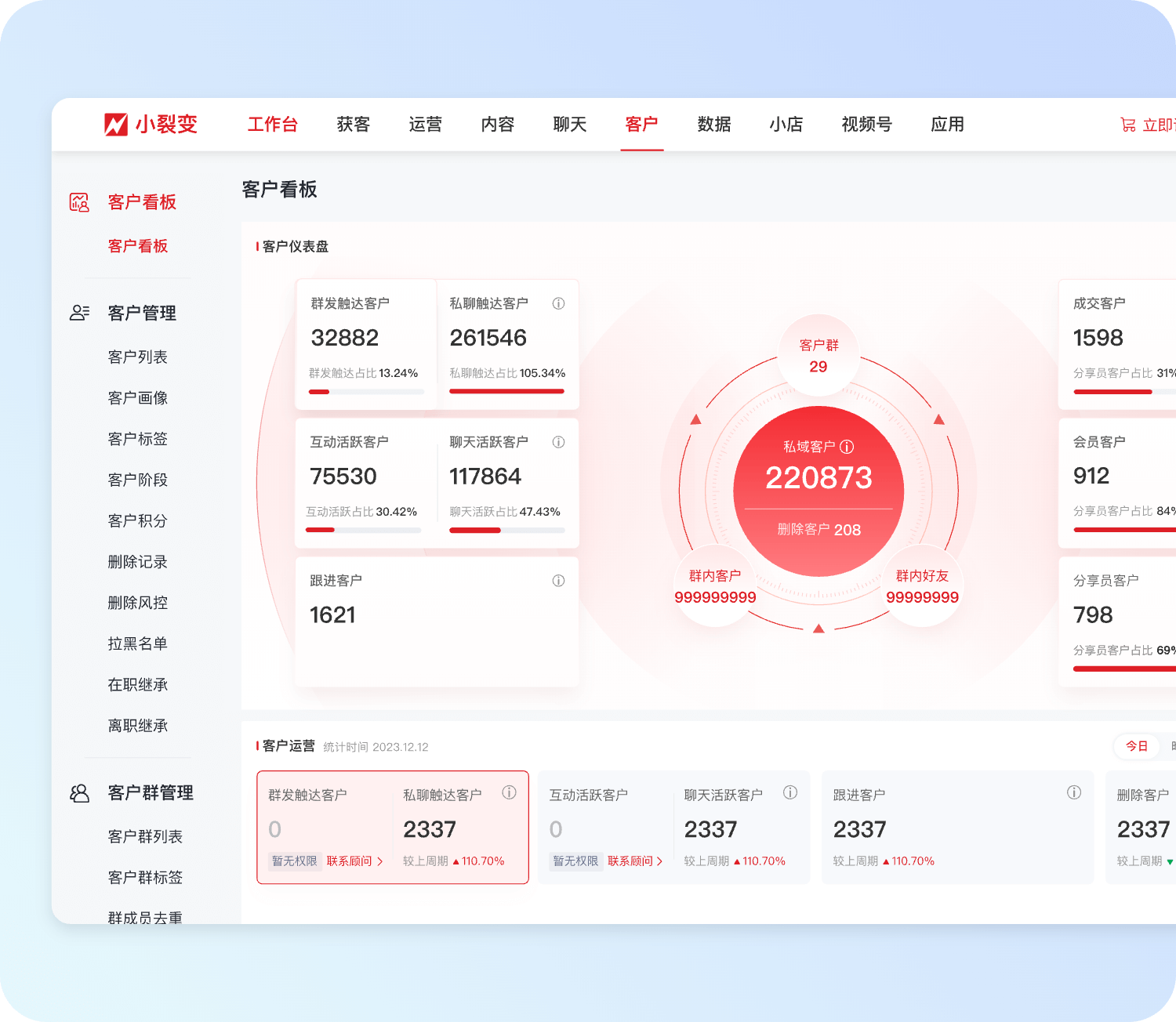Click the shopping cart icon in header

pyautogui.click(x=1127, y=125)
